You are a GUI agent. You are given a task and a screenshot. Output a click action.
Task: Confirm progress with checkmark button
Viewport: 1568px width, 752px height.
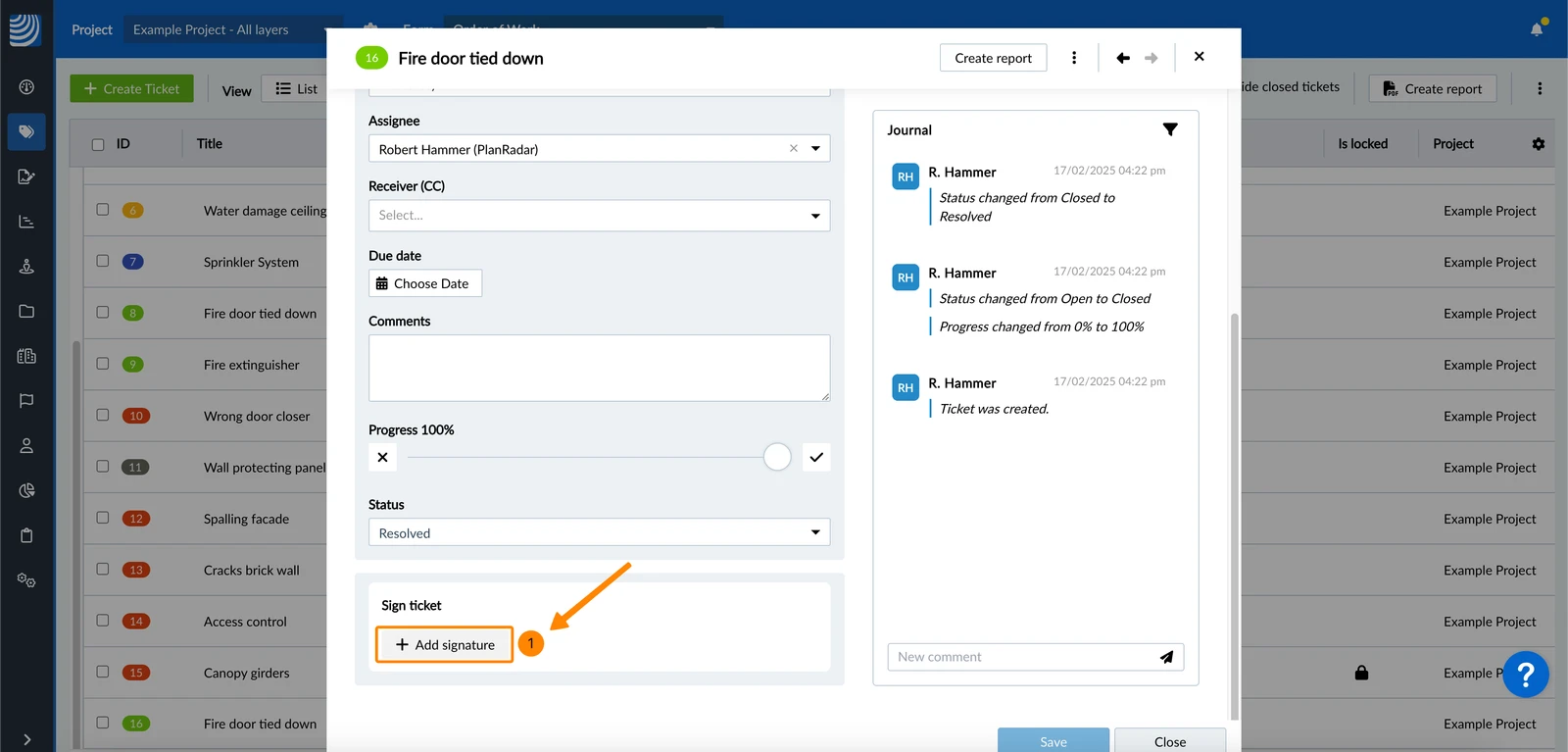click(816, 457)
